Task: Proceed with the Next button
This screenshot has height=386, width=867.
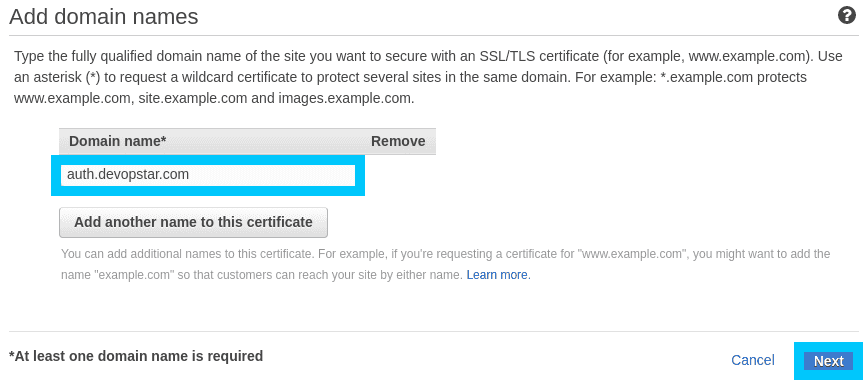Action: (x=828, y=361)
